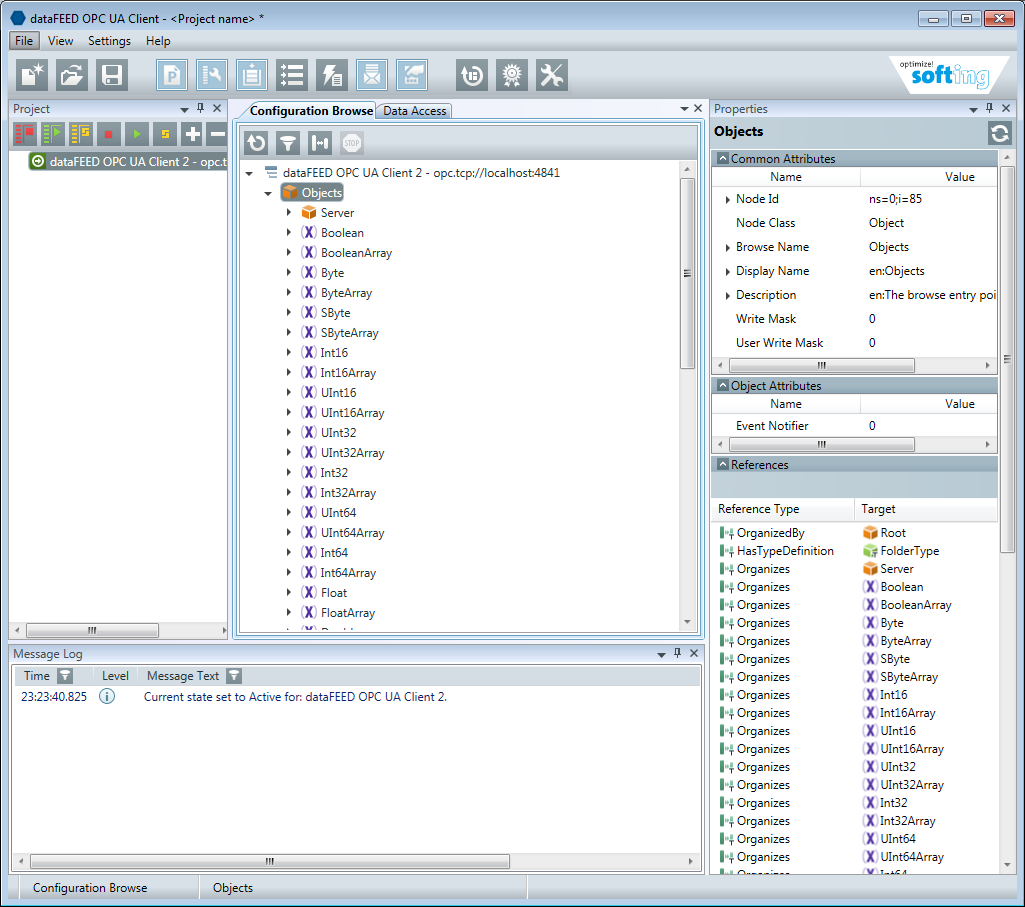Click the yellow simulate-all icon in Project panel
Viewport: 1025px width, 907px height.
click(x=81, y=134)
